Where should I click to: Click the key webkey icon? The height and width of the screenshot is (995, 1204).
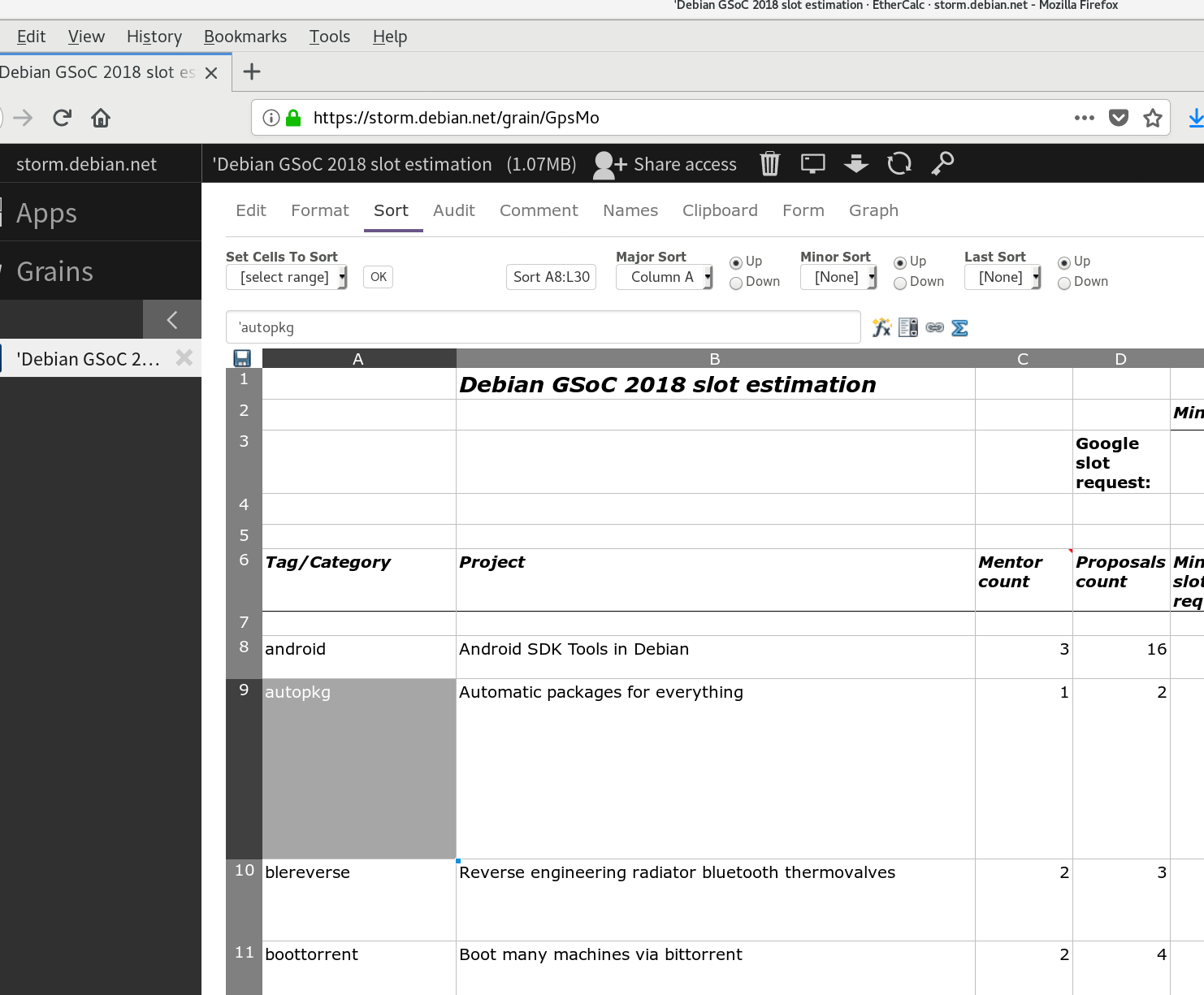coord(942,164)
